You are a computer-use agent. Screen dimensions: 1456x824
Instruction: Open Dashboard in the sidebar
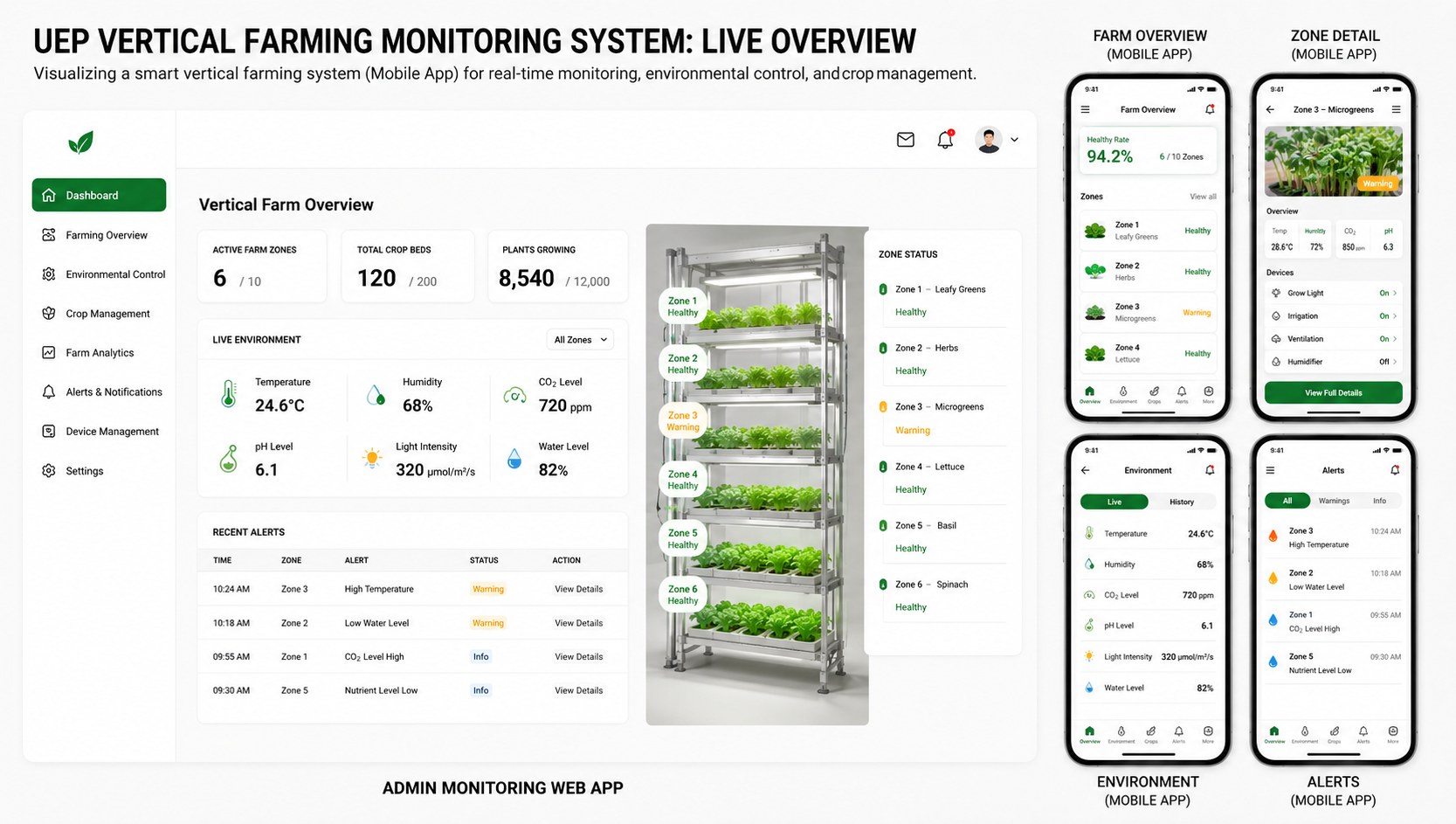[x=99, y=195]
